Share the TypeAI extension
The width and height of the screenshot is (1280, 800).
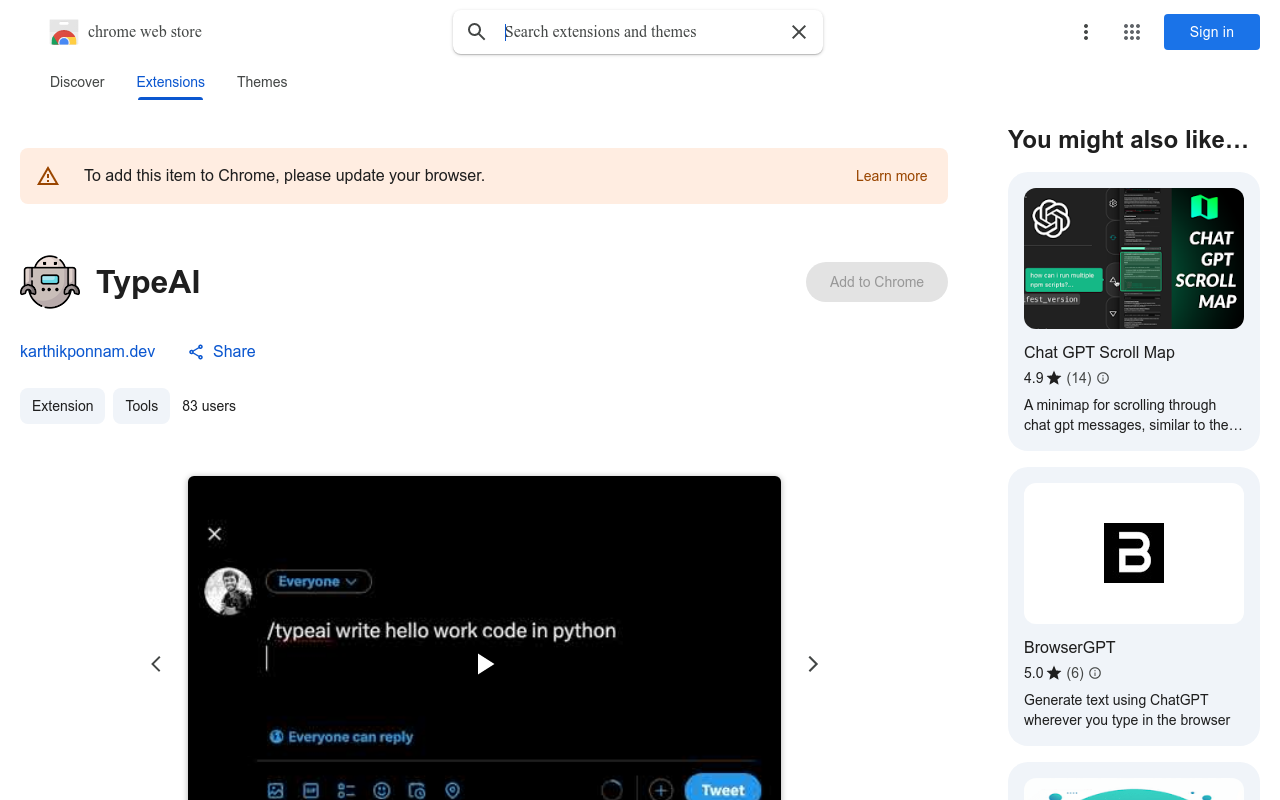point(222,351)
